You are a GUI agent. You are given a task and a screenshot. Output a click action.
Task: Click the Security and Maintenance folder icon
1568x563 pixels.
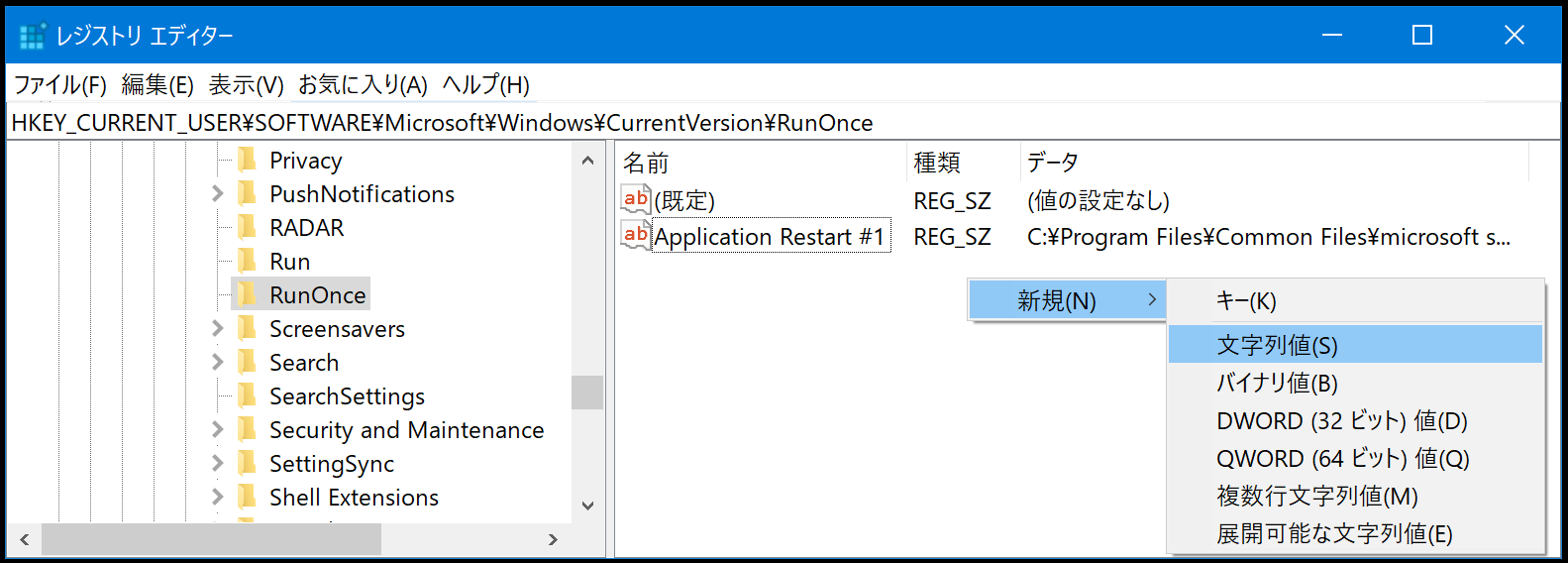248,429
